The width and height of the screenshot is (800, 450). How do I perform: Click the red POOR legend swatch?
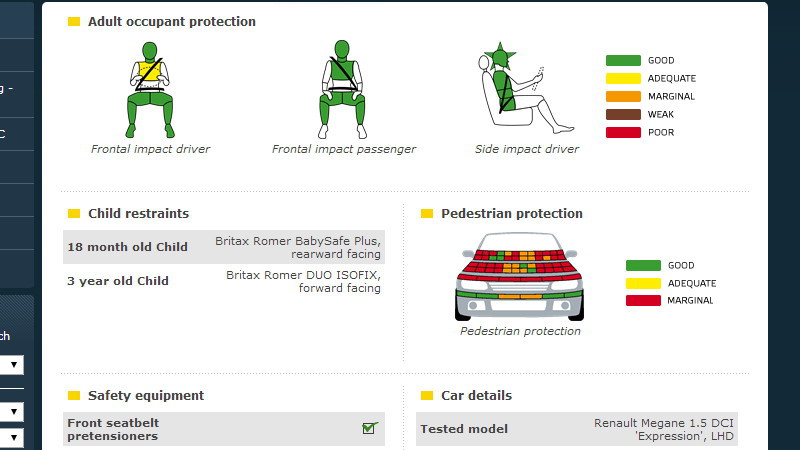coord(622,132)
